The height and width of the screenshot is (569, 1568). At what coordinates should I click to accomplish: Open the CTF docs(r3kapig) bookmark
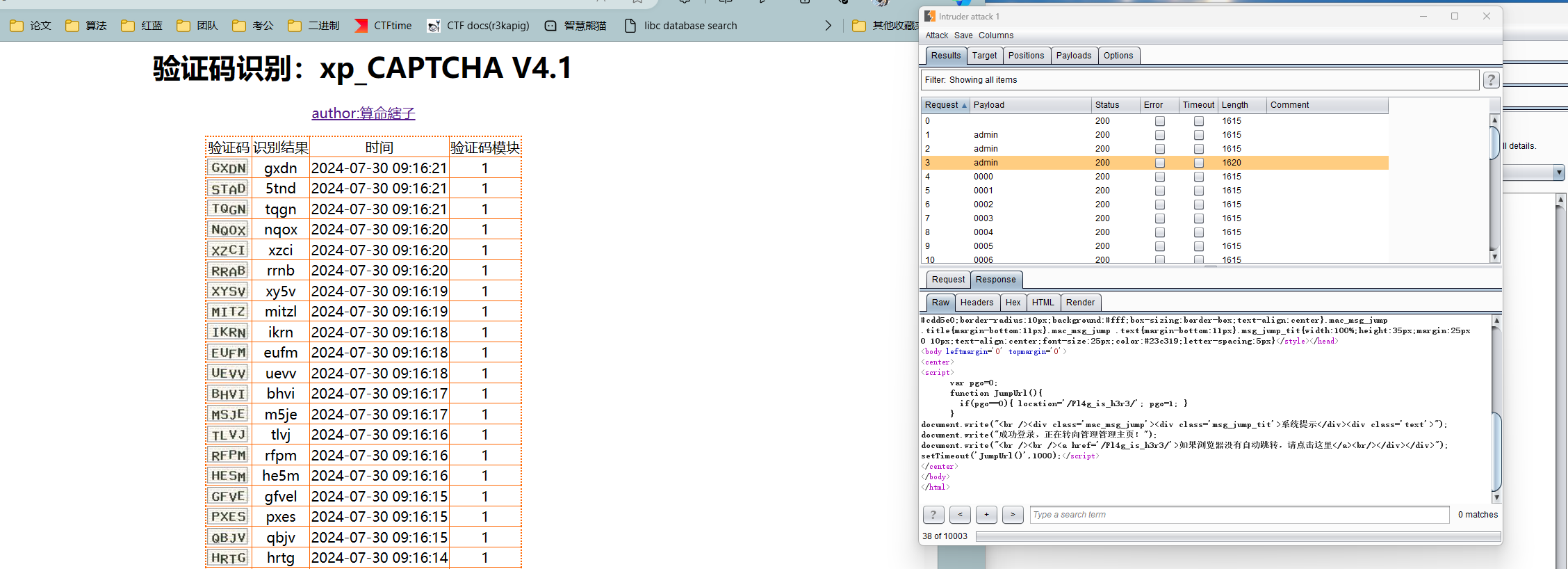[478, 26]
